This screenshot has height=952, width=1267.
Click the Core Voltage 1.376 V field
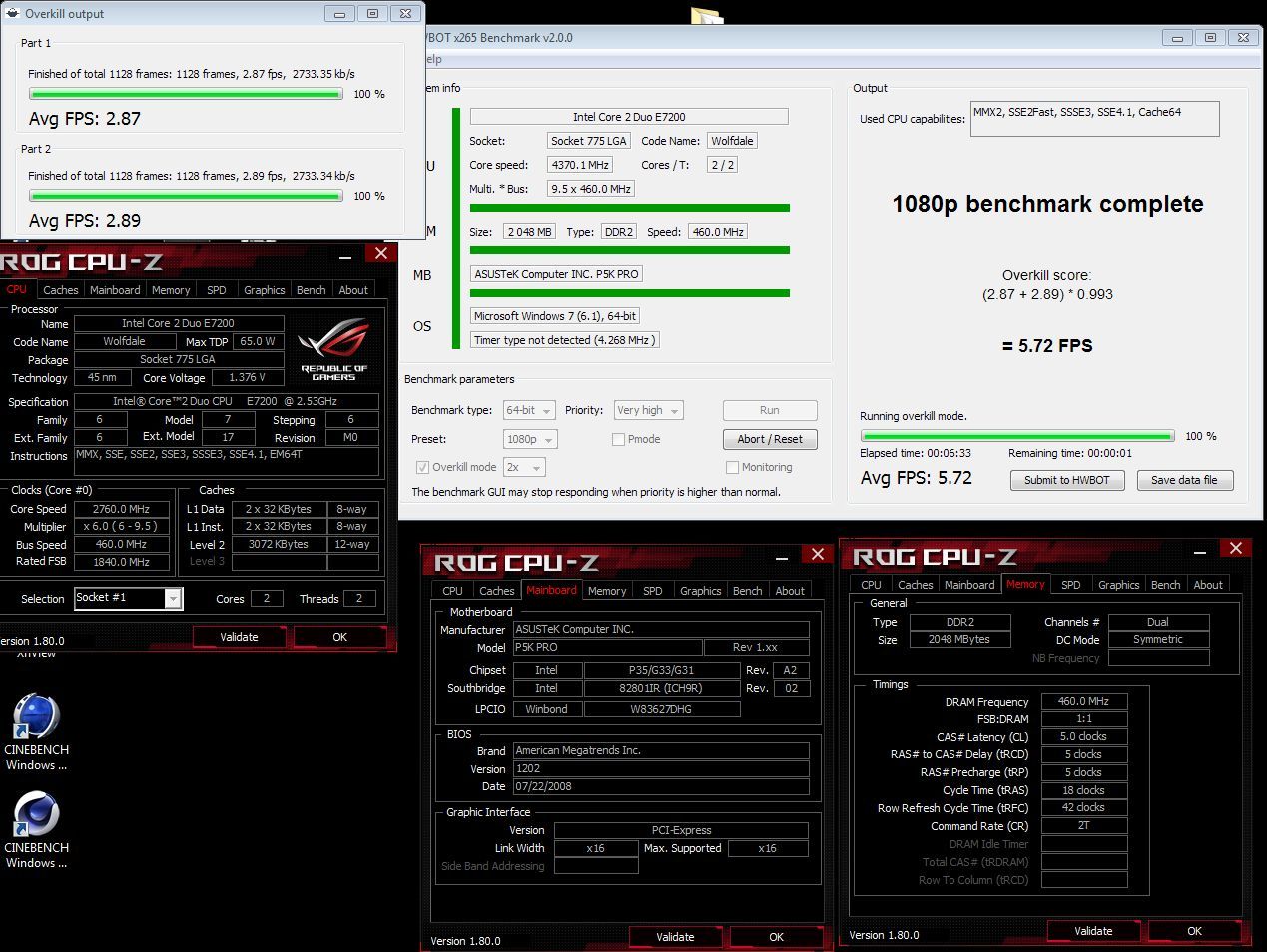pyautogui.click(x=248, y=378)
